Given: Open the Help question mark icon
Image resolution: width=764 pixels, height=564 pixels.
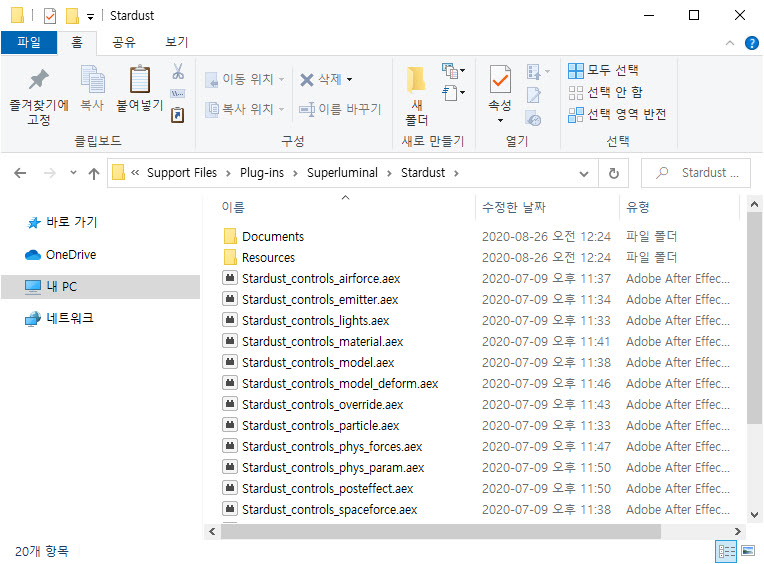Looking at the screenshot, I should (x=751, y=43).
